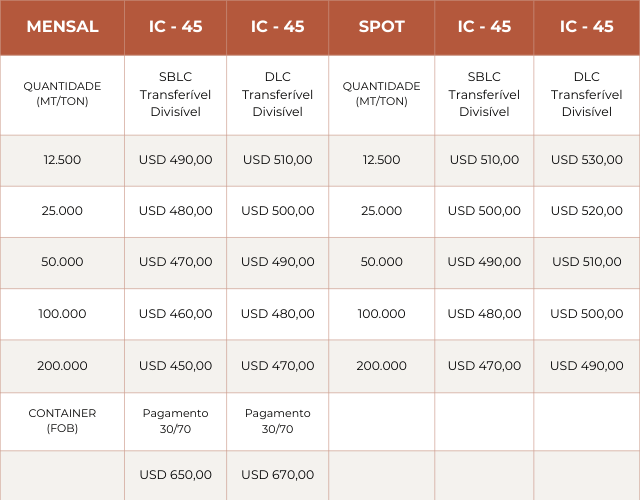Screen dimensions: 640x500
Task: Click the MENSAL header cell
Action: (x=62, y=27)
